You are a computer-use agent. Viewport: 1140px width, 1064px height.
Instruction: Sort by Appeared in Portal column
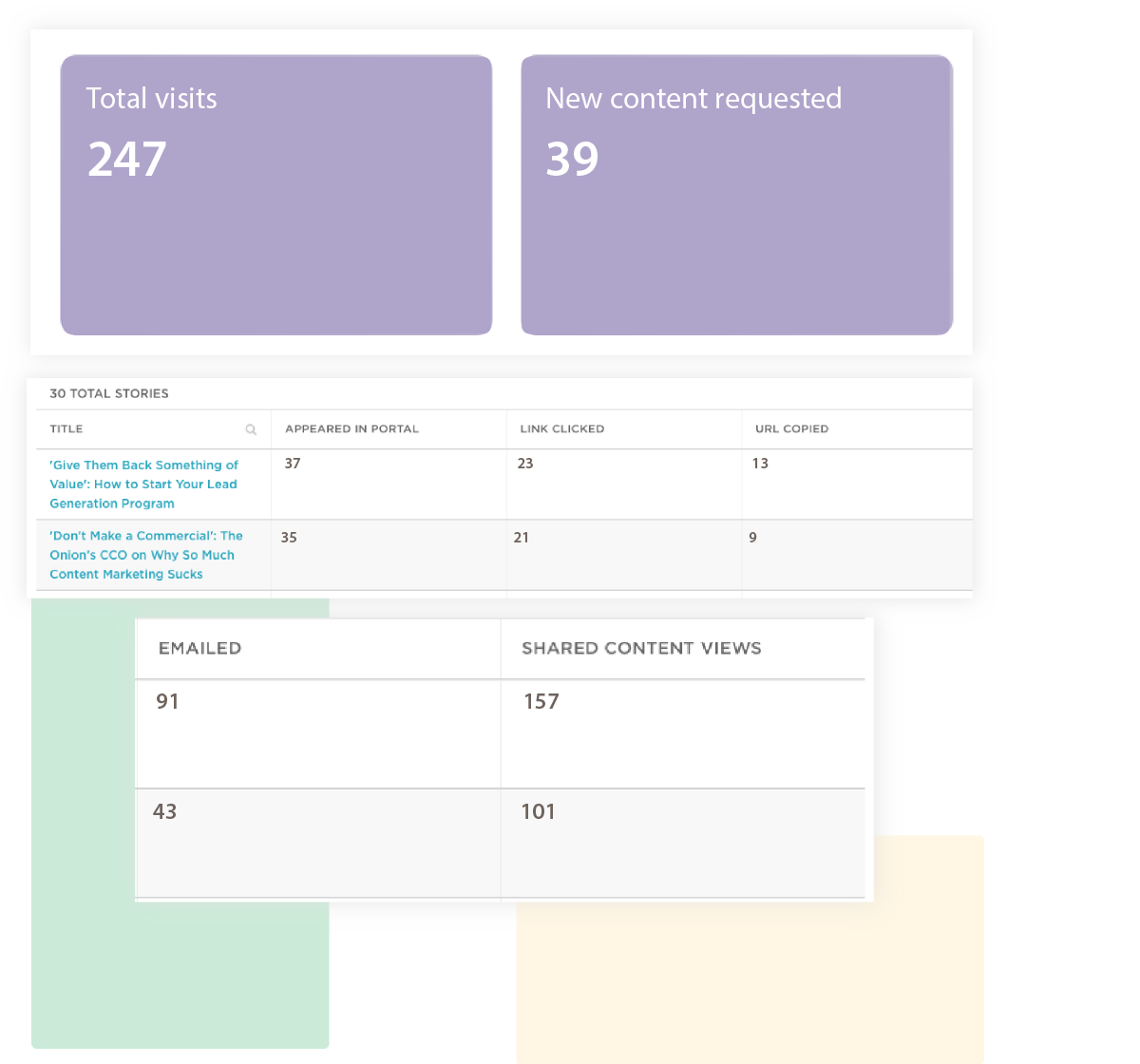click(x=351, y=429)
